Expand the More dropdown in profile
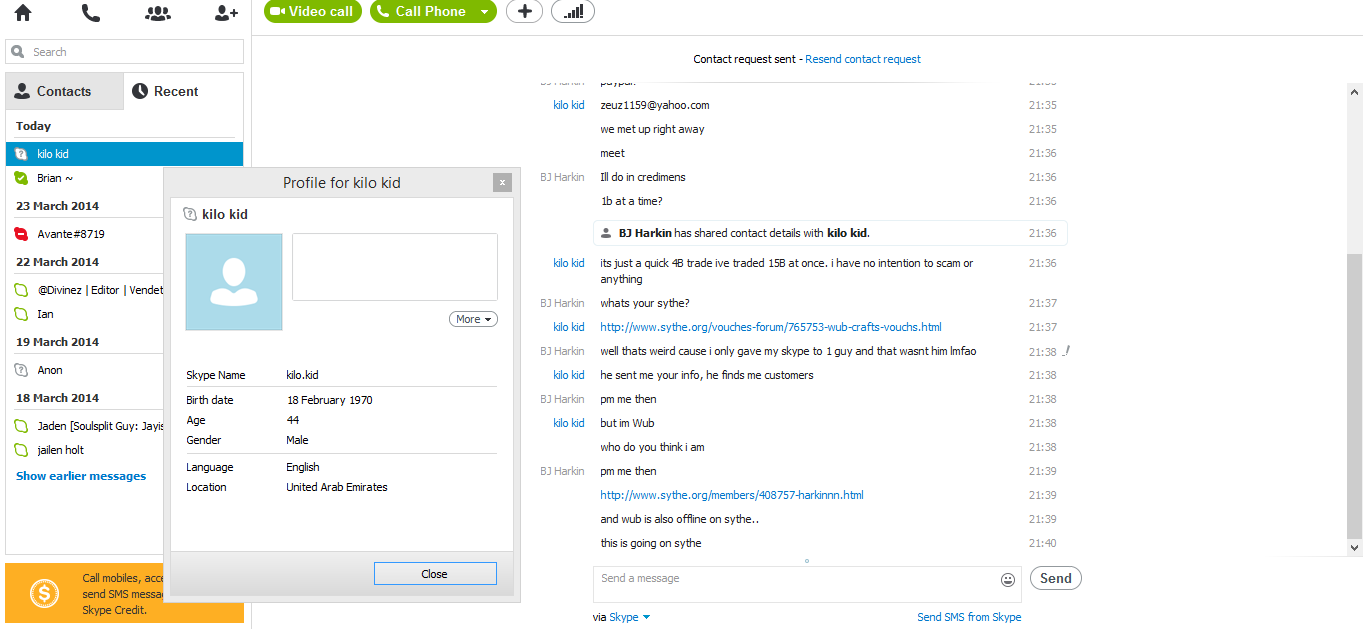 click(473, 319)
